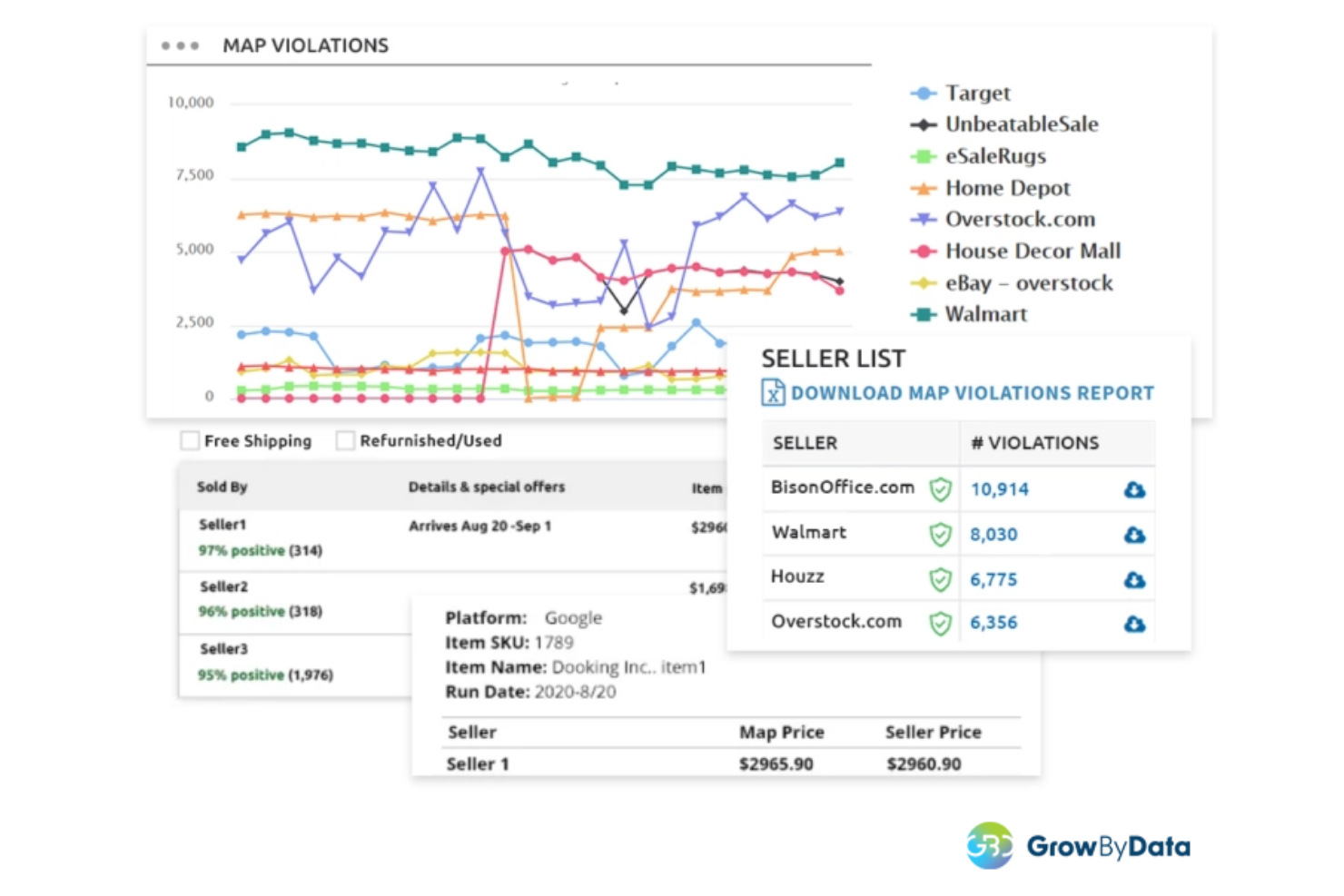The height and width of the screenshot is (896, 1344).
Task: Toggle the UnbeatableSale series in the legend
Action: click(x=1004, y=124)
